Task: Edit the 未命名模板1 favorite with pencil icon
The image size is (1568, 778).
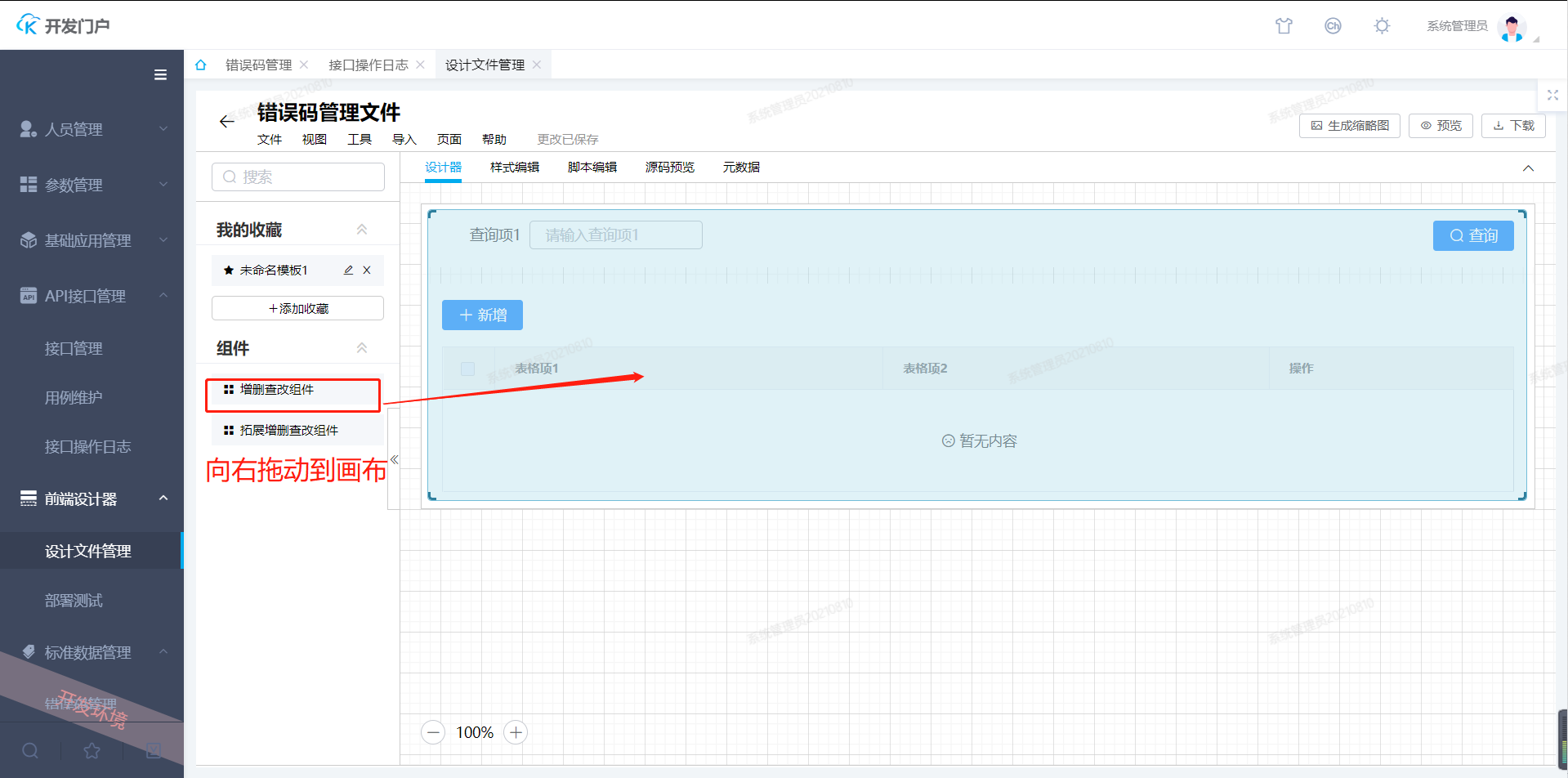Action: point(348,271)
